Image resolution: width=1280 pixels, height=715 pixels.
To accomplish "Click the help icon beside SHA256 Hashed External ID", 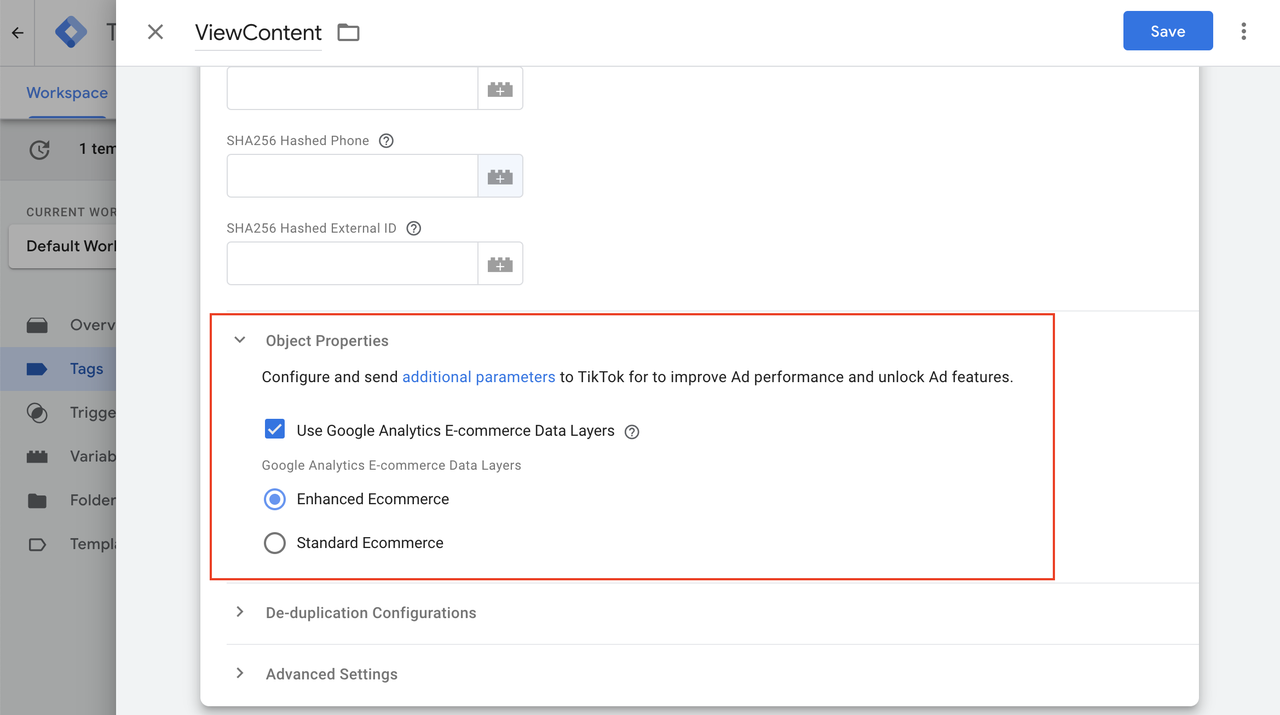I will point(413,228).
